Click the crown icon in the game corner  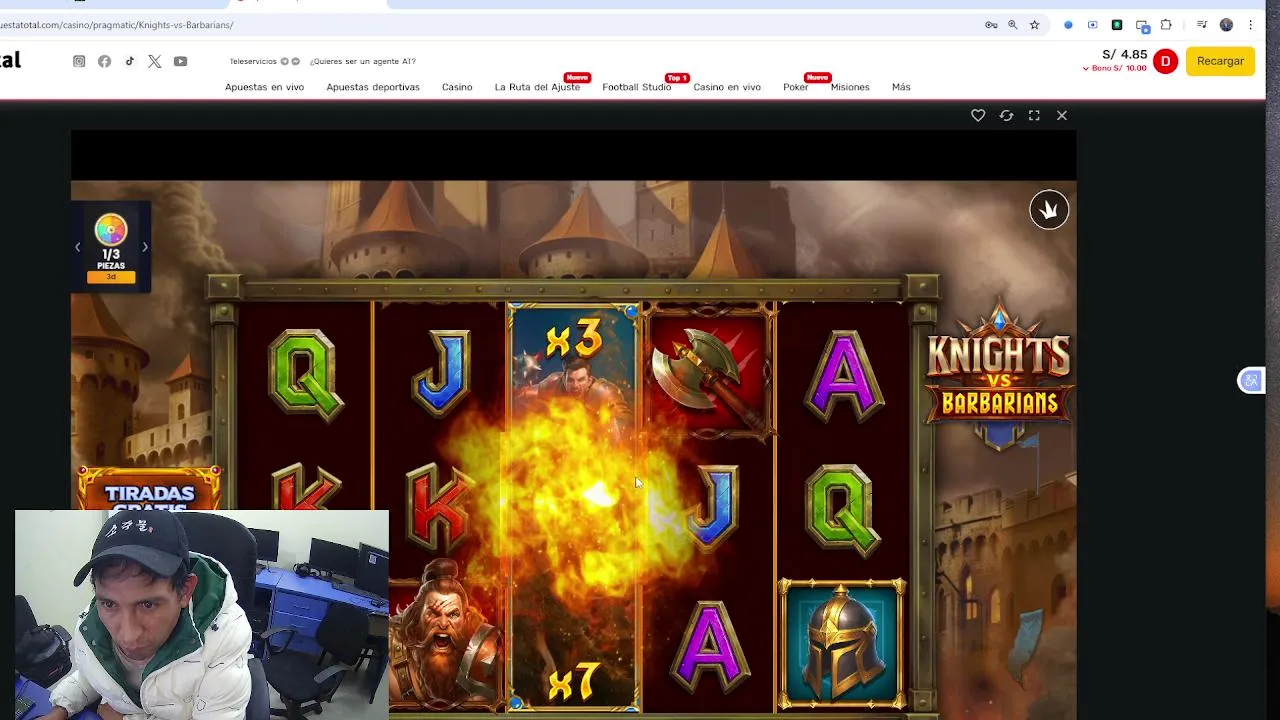tap(1049, 210)
